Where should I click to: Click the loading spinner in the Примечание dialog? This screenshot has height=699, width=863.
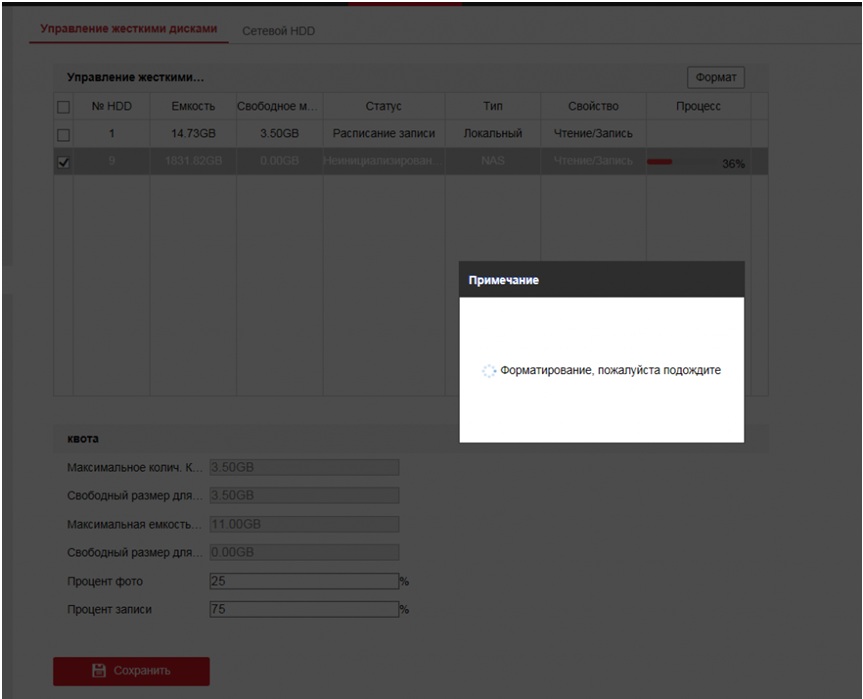488,370
